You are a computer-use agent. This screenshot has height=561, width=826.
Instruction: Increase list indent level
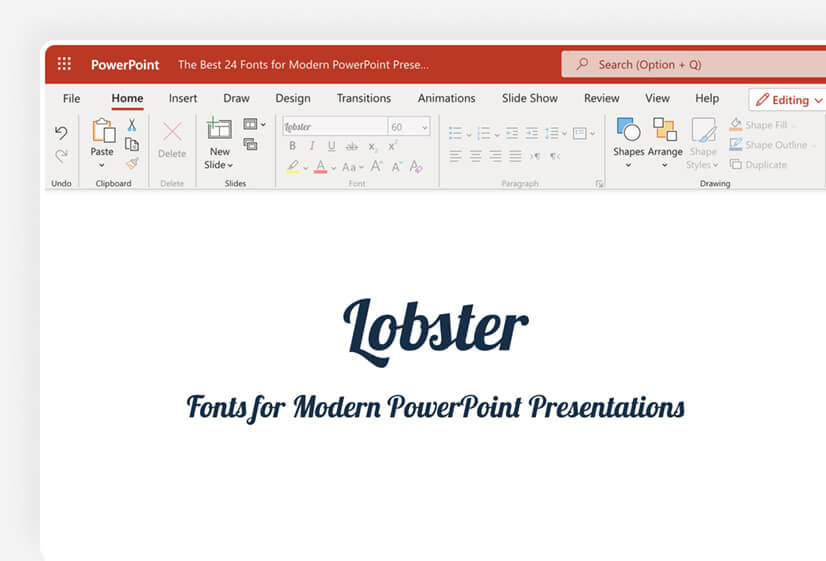tap(532, 133)
